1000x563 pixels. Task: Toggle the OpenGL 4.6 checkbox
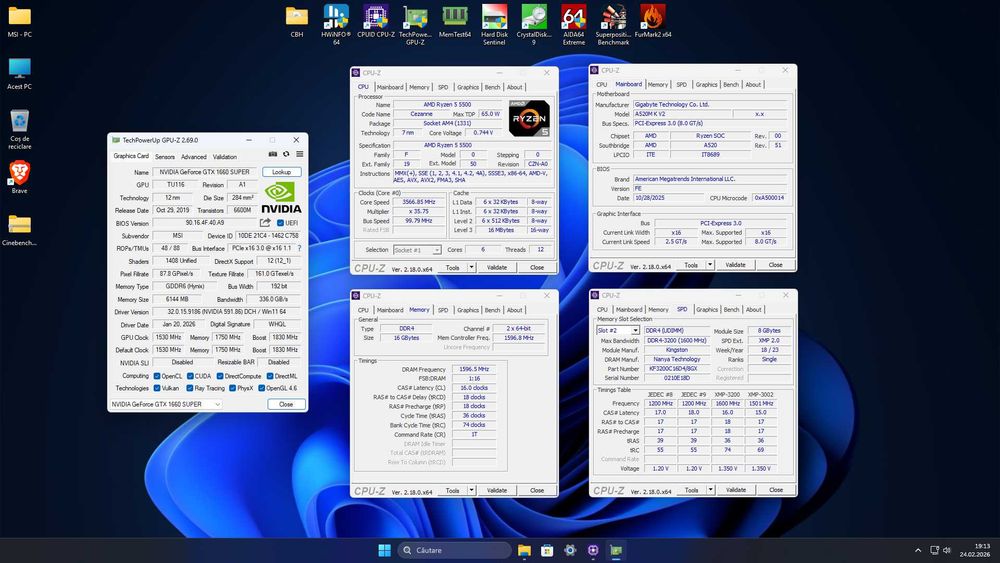(x=261, y=388)
